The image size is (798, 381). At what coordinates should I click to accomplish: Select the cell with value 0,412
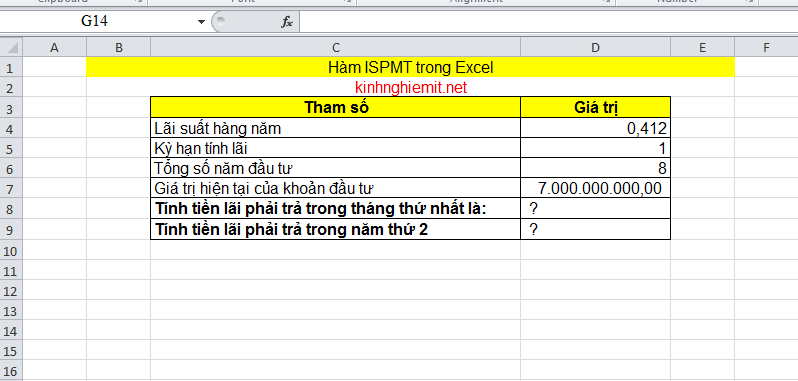(595, 128)
